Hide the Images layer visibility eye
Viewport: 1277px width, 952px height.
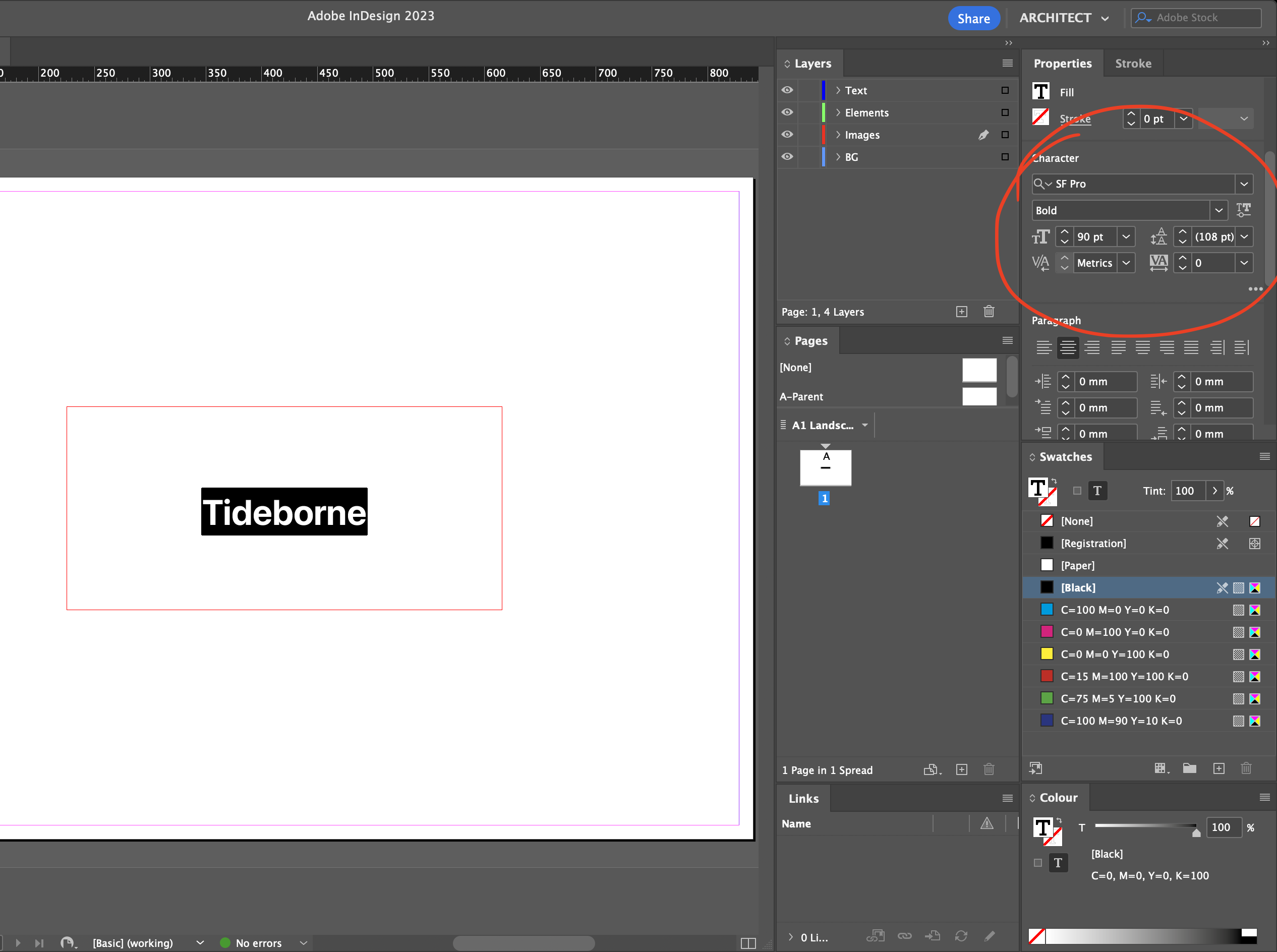(x=787, y=134)
